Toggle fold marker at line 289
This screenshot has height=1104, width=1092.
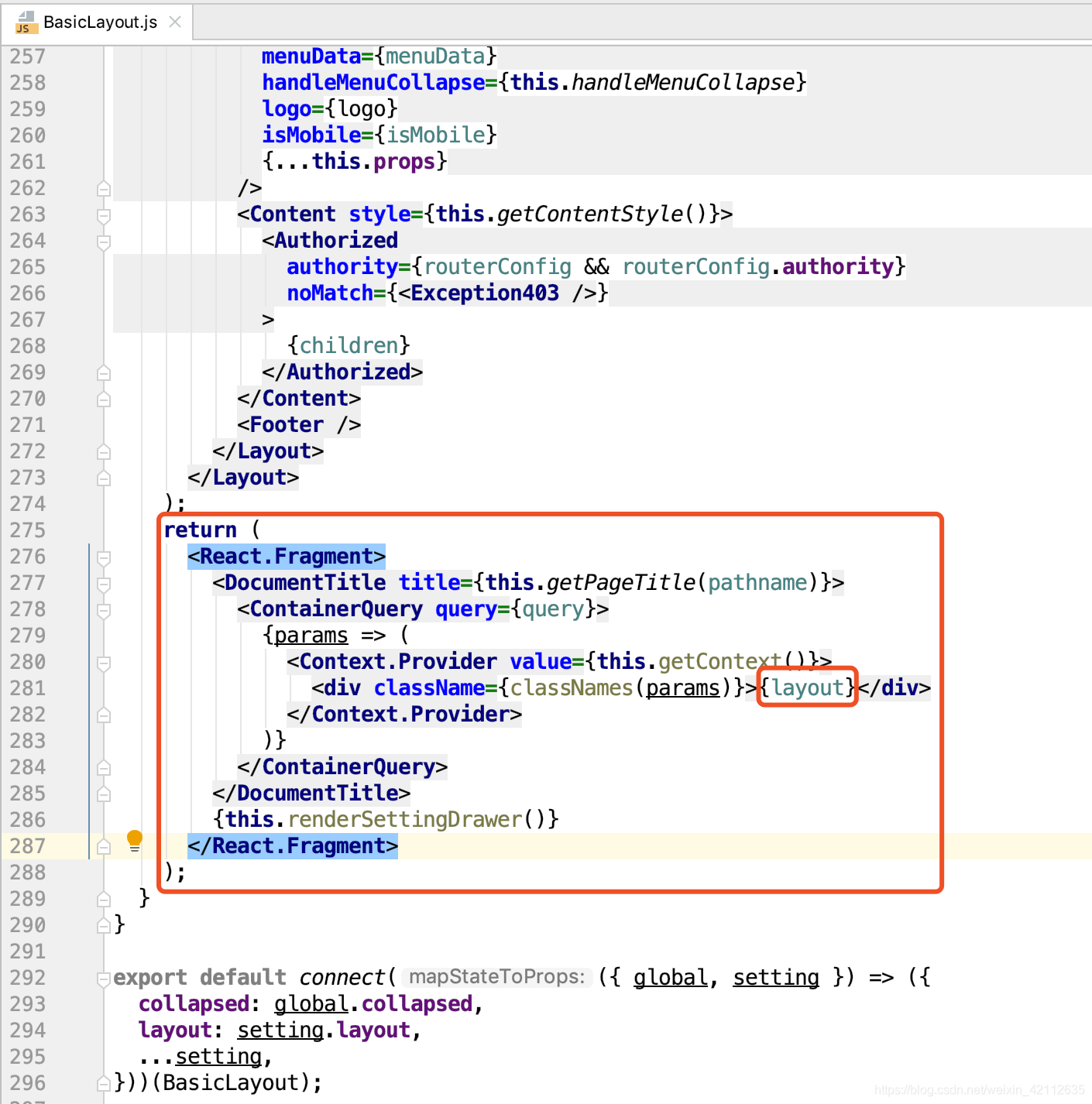[104, 899]
